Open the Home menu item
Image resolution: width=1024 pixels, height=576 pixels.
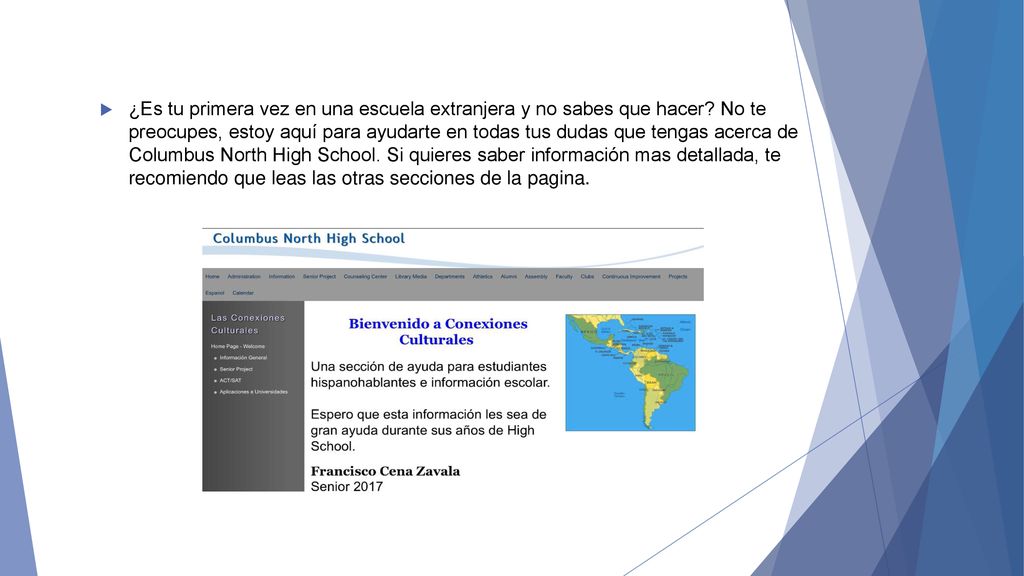coord(212,277)
